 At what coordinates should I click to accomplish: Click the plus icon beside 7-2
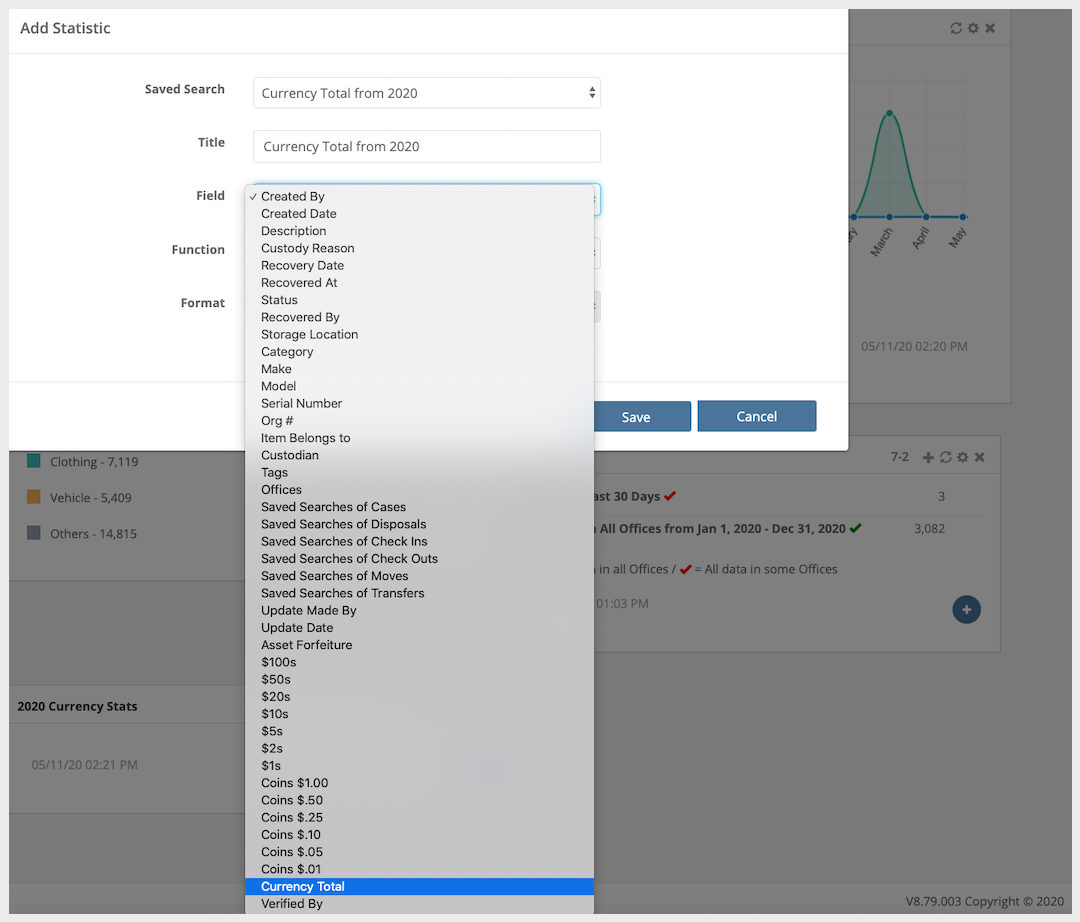click(928, 457)
